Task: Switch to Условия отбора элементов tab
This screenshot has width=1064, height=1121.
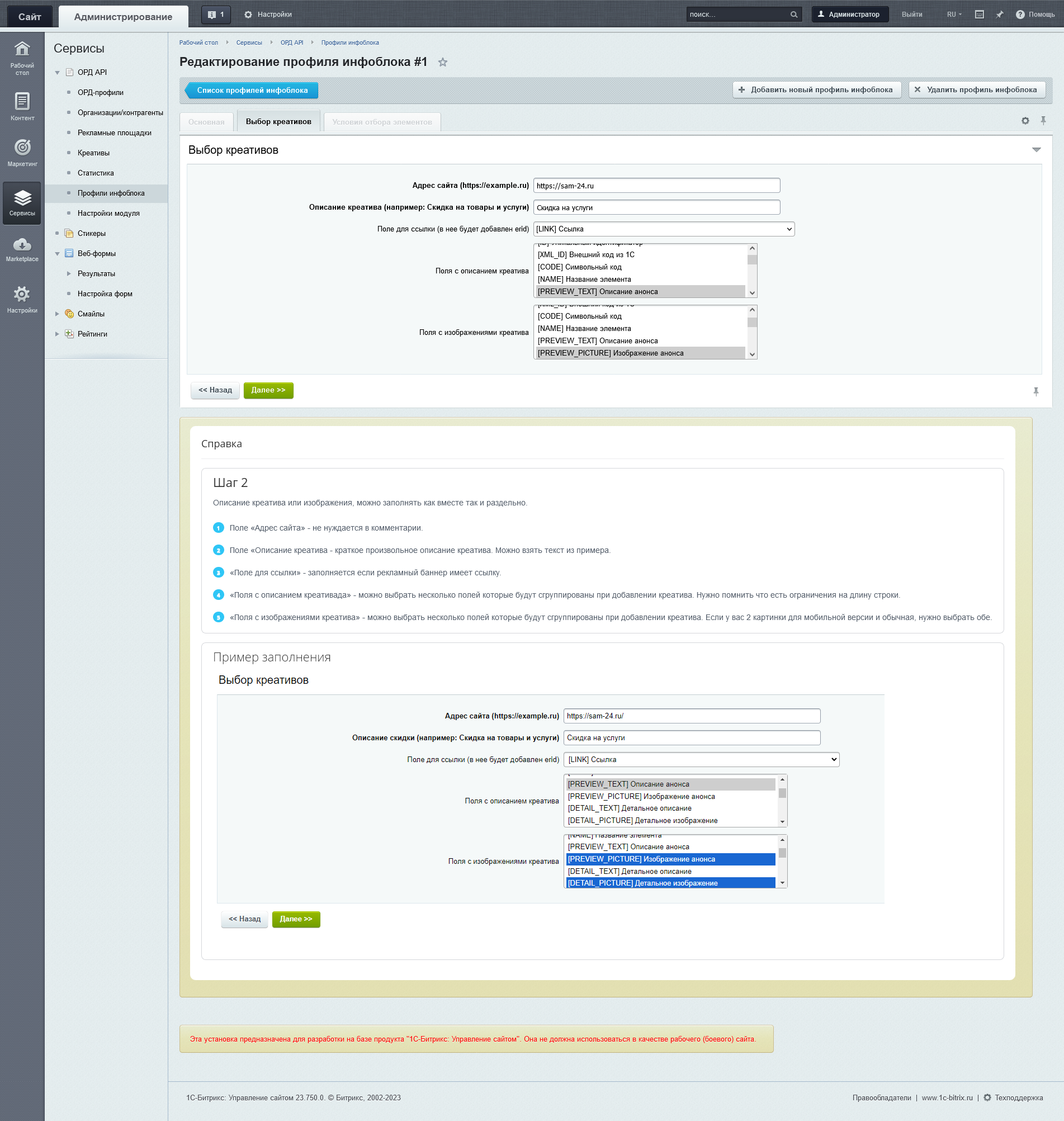Action: click(x=382, y=122)
